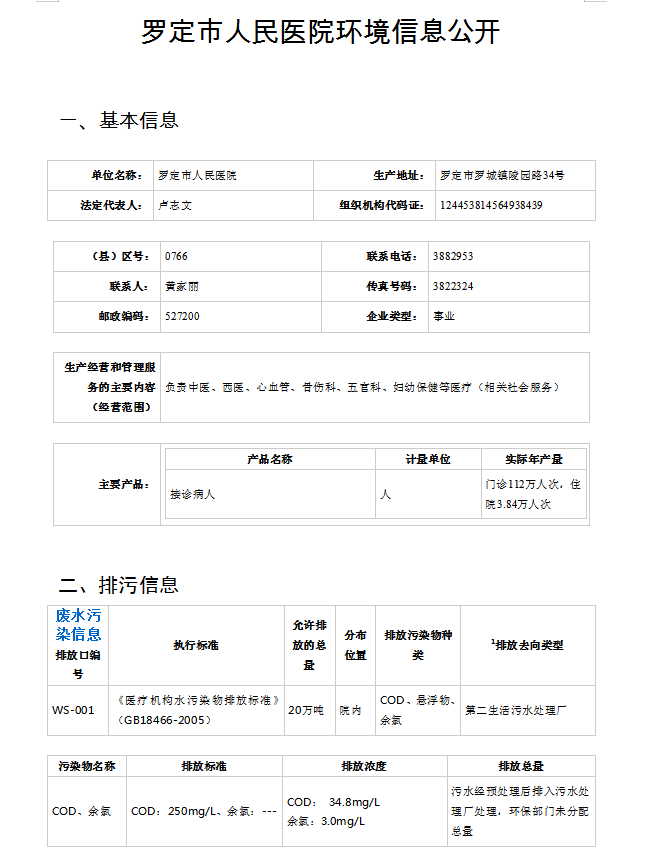Select area code value 0766
This screenshot has width=656, height=857.
[176, 256]
